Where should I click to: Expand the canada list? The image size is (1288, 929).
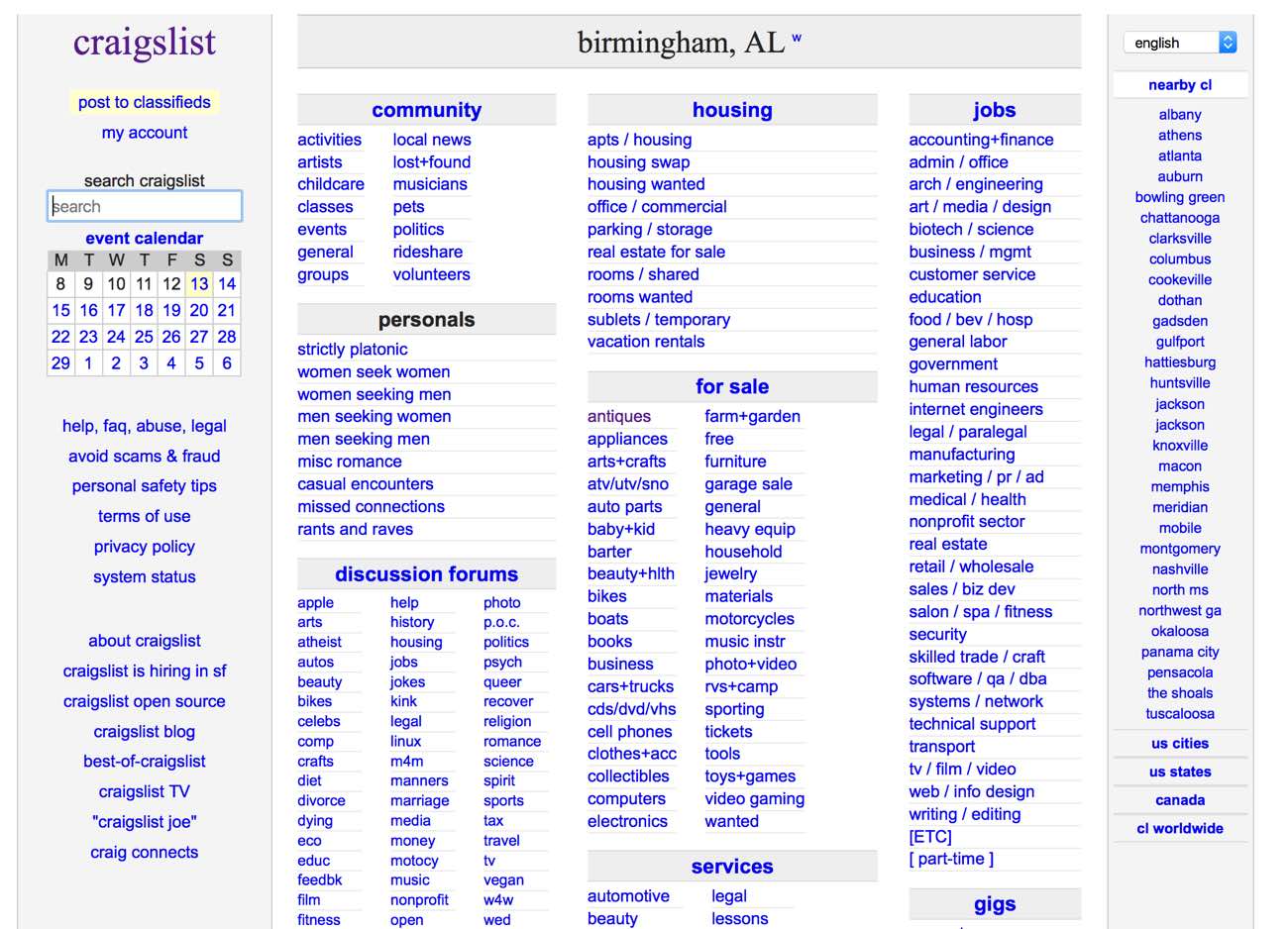click(x=1180, y=800)
